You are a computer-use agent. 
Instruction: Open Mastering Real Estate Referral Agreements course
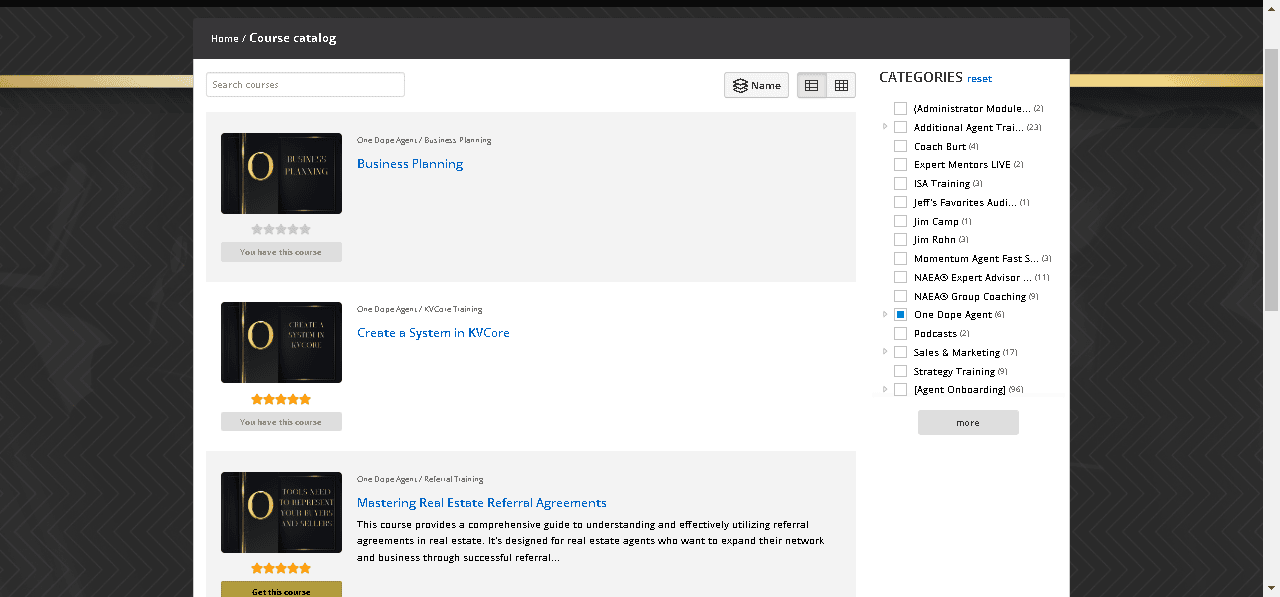coord(482,503)
